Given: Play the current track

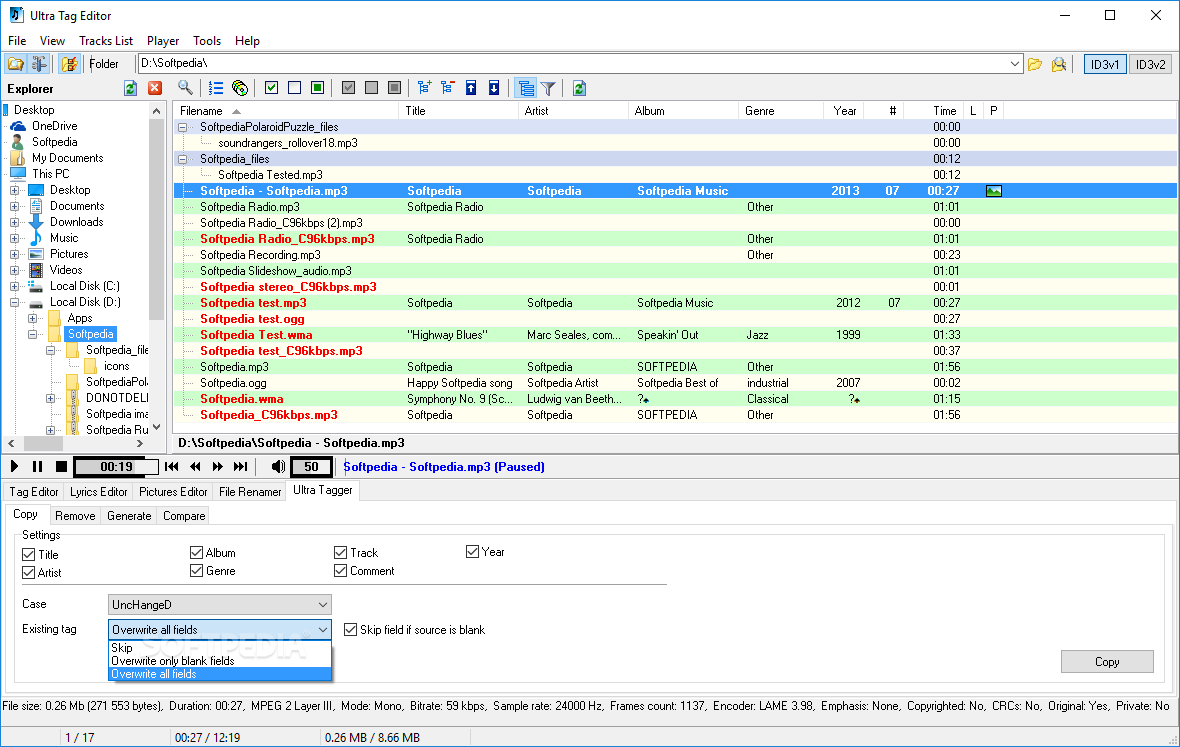Looking at the screenshot, I should pos(14,466).
